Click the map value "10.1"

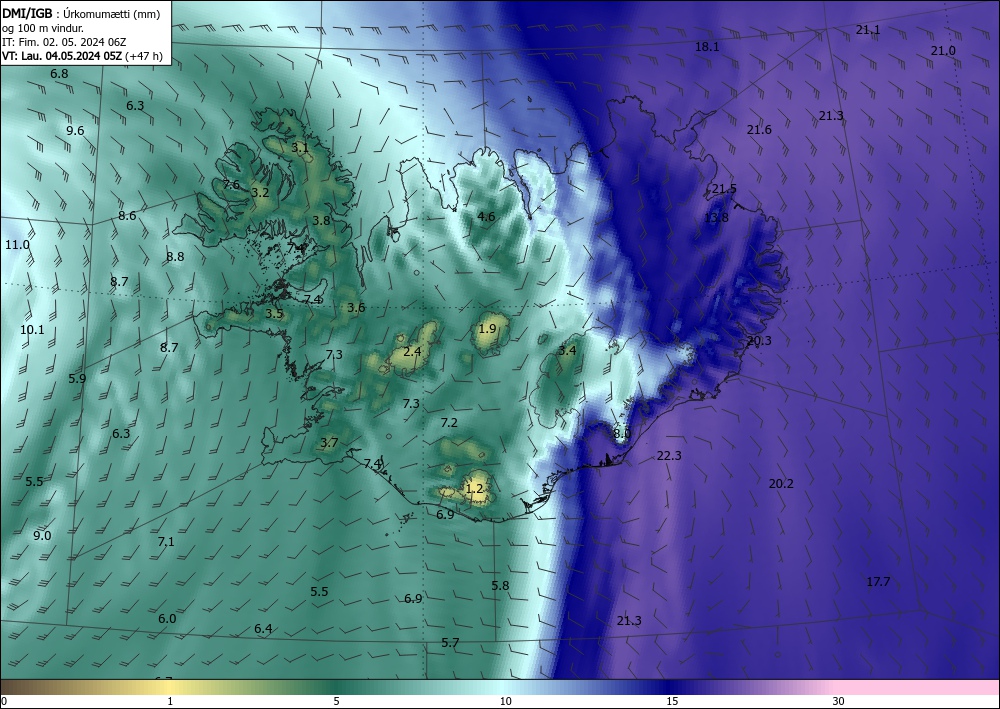click(33, 330)
